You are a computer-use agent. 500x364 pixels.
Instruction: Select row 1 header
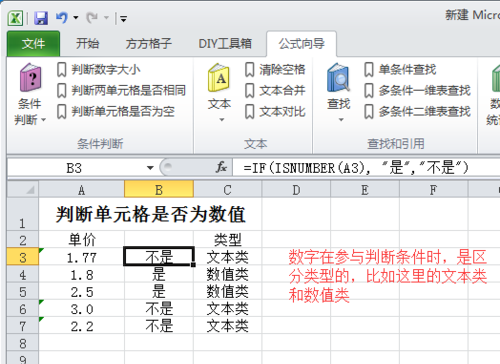coord(23,214)
